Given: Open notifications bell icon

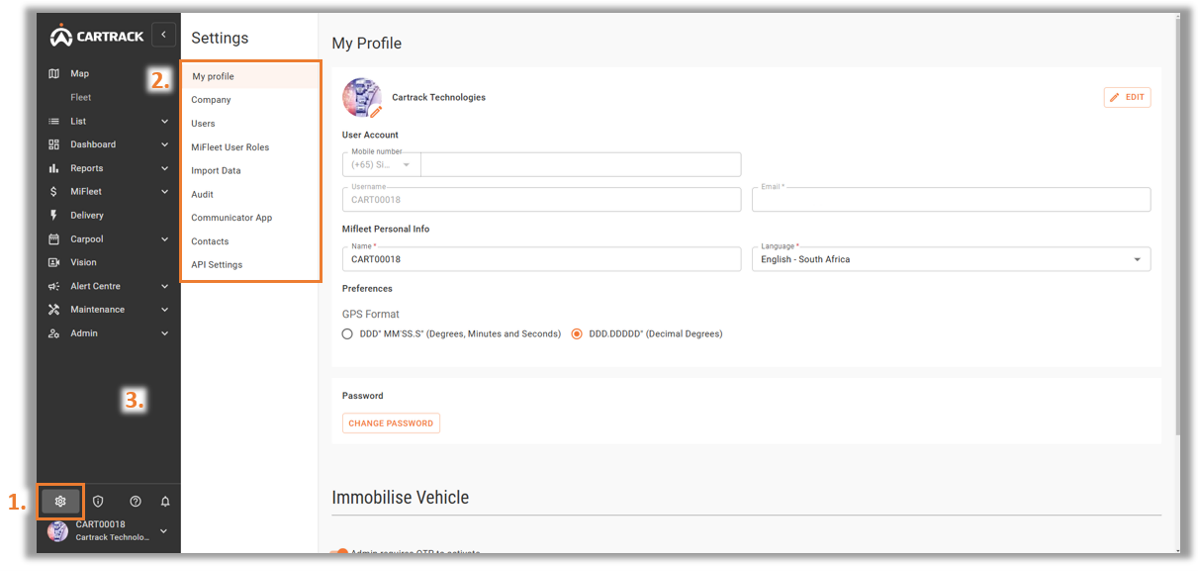Looking at the screenshot, I should [165, 501].
